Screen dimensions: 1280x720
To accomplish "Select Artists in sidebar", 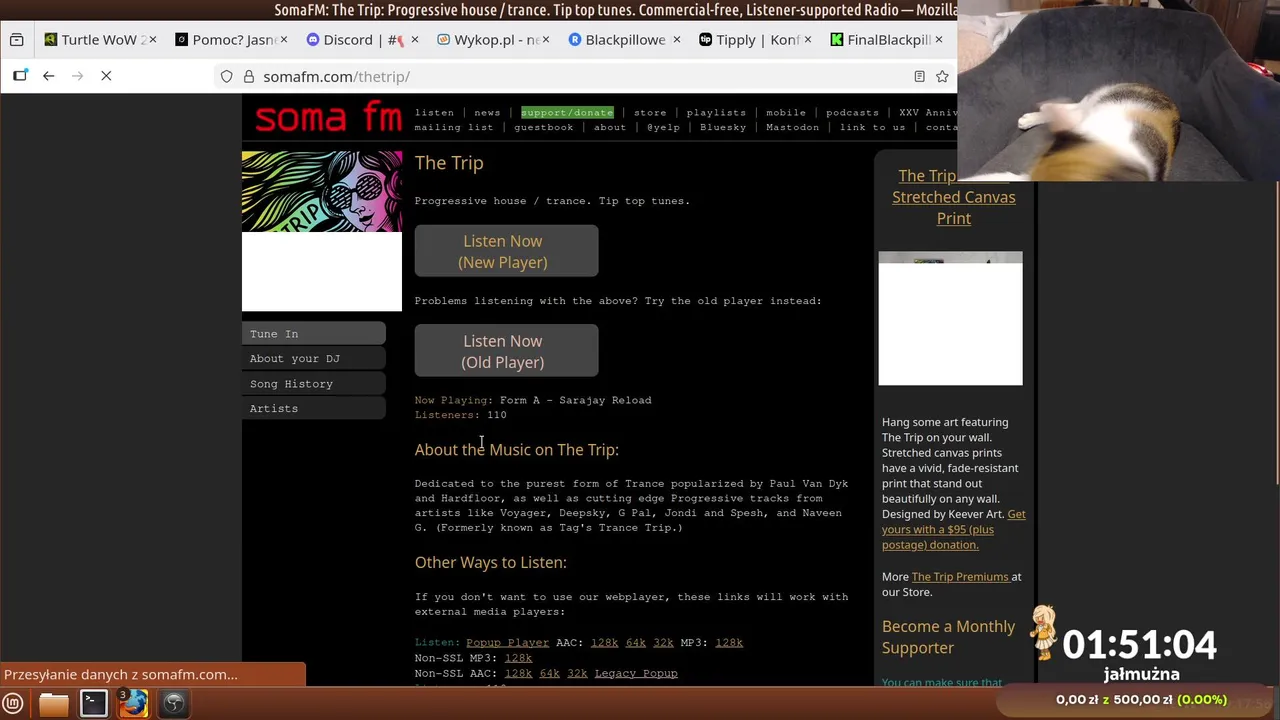I will pos(314,409).
